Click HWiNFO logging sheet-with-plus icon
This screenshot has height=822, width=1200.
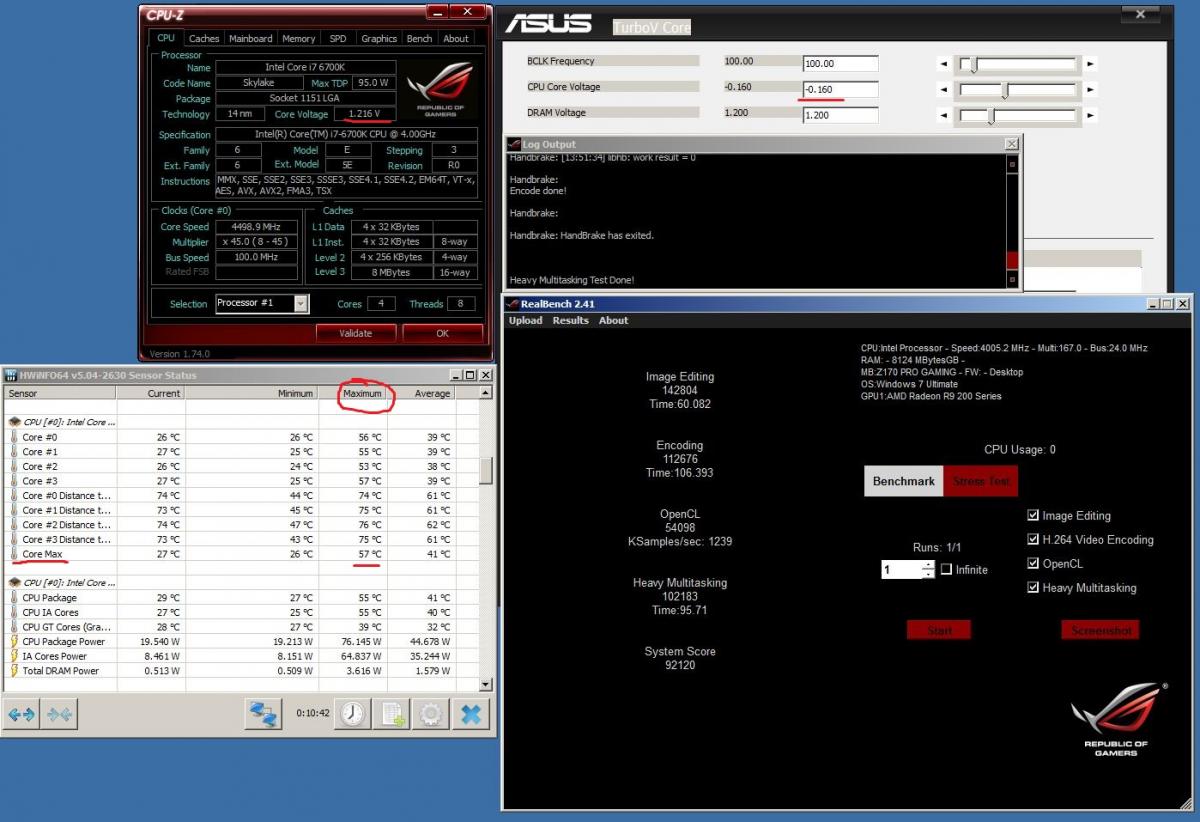(x=393, y=714)
